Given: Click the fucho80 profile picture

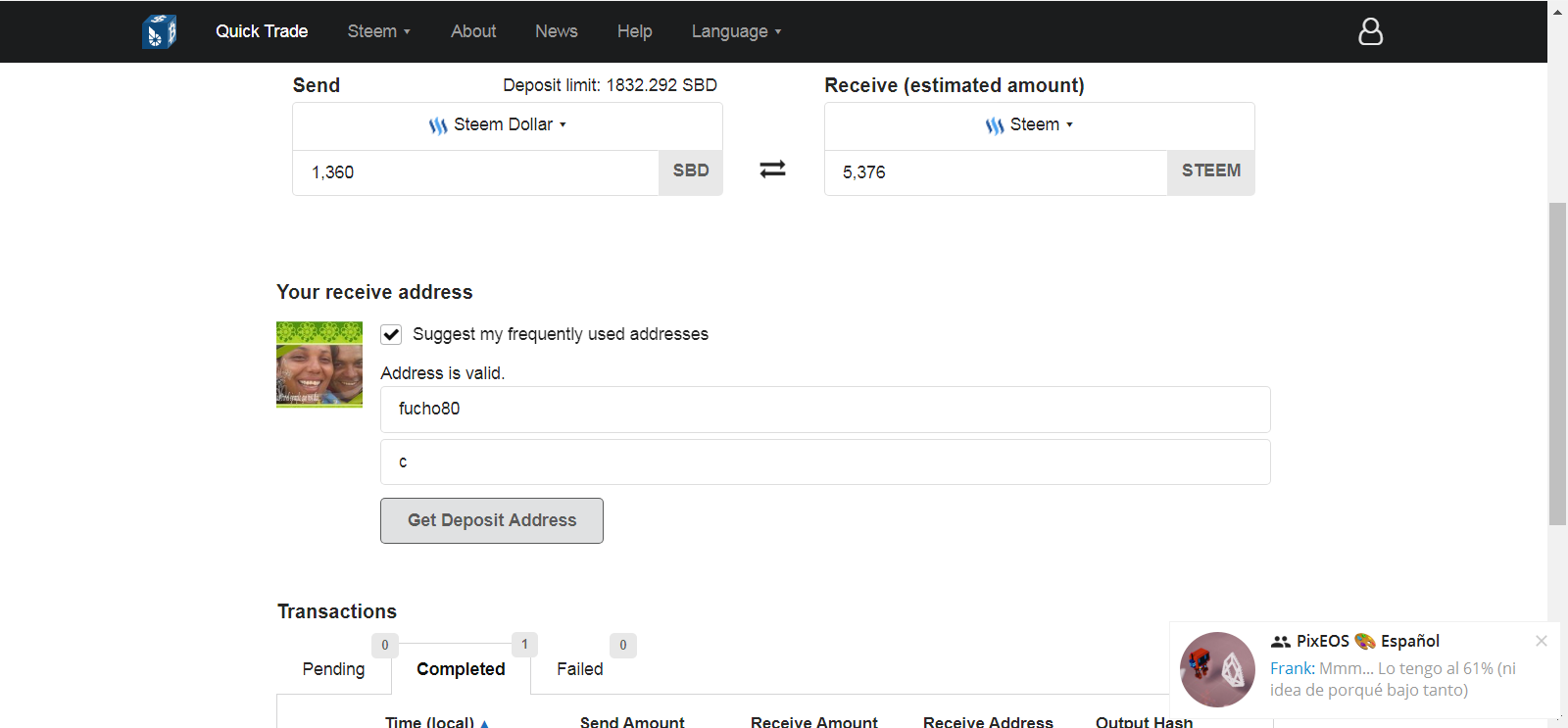Looking at the screenshot, I should tap(319, 364).
